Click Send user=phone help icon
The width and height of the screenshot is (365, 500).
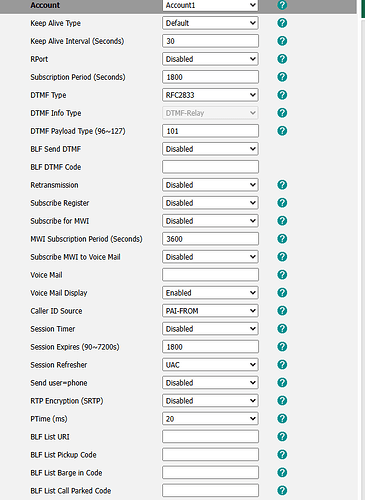[282, 383]
